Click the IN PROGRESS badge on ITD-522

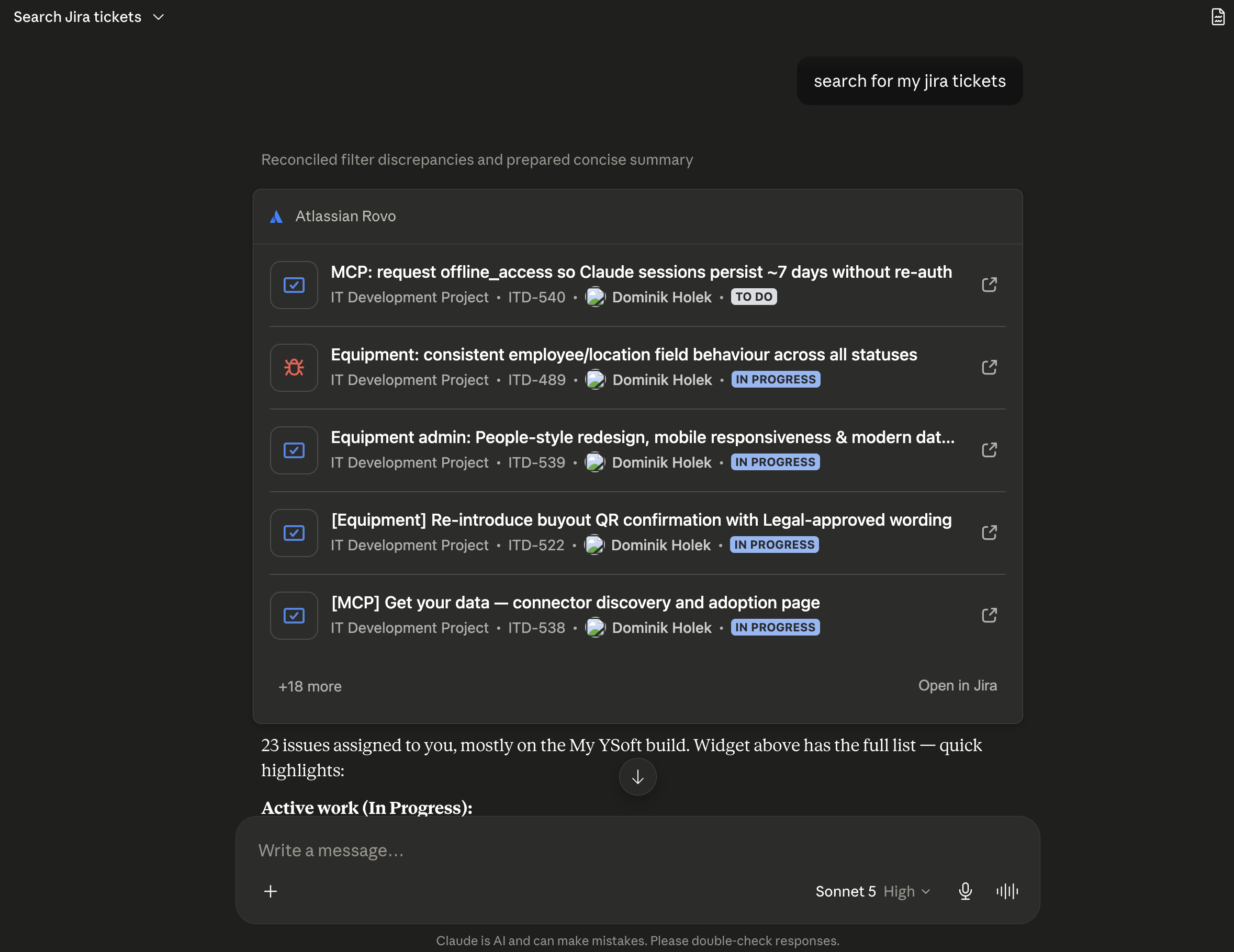point(774,545)
